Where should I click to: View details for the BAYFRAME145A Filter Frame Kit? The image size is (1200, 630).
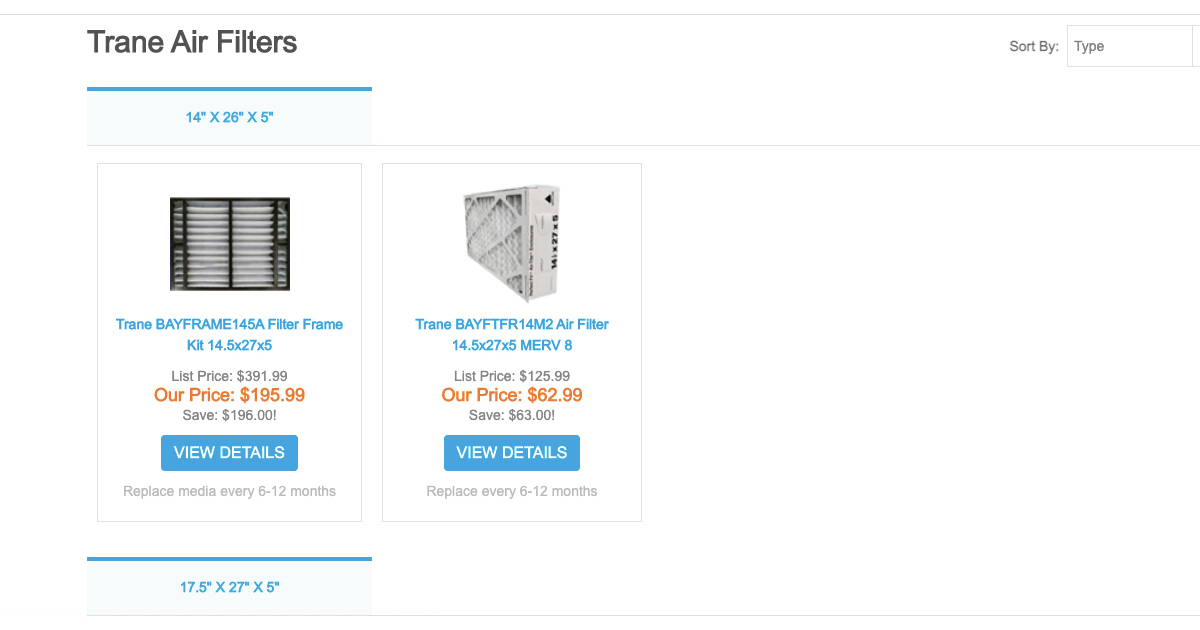[229, 452]
